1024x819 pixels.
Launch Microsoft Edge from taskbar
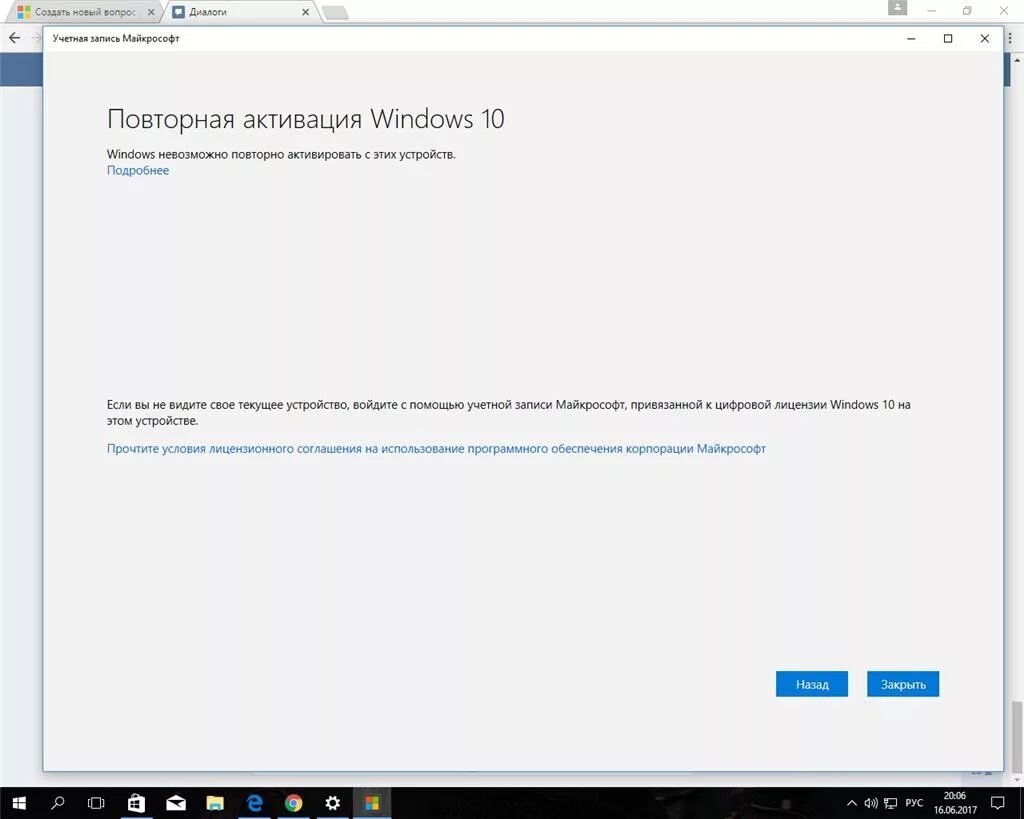(254, 803)
